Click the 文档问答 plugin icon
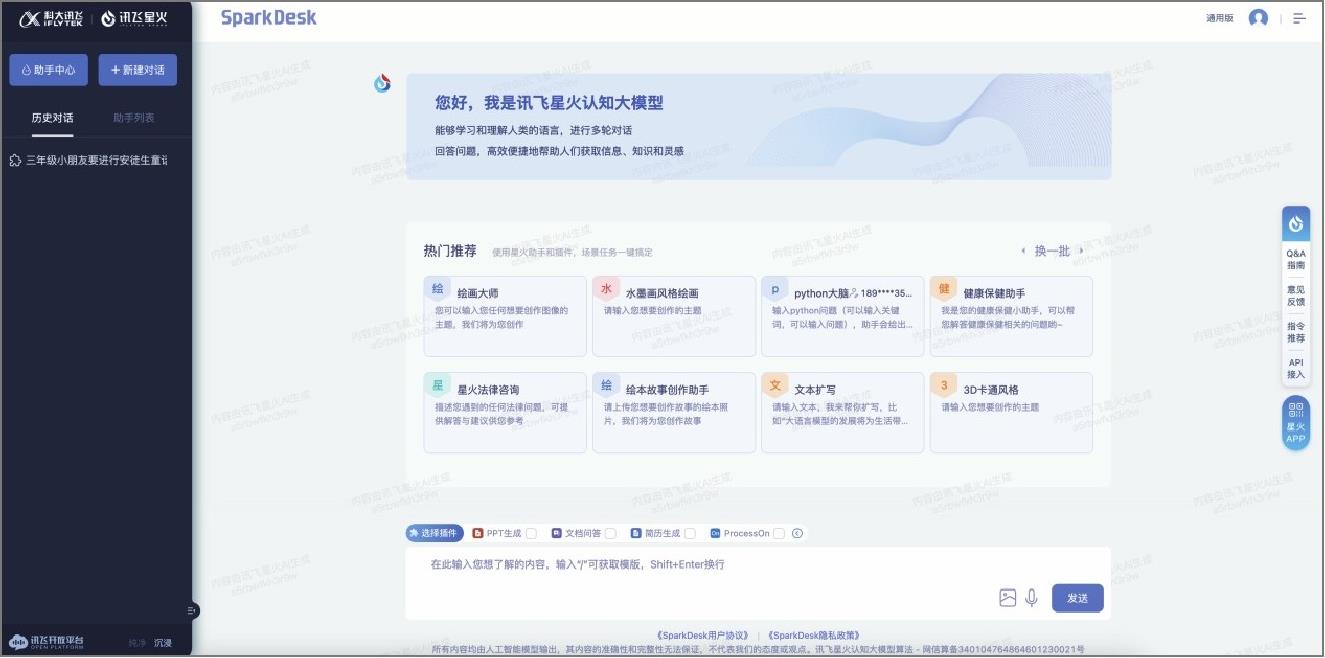The width and height of the screenshot is (1325, 658). point(557,534)
